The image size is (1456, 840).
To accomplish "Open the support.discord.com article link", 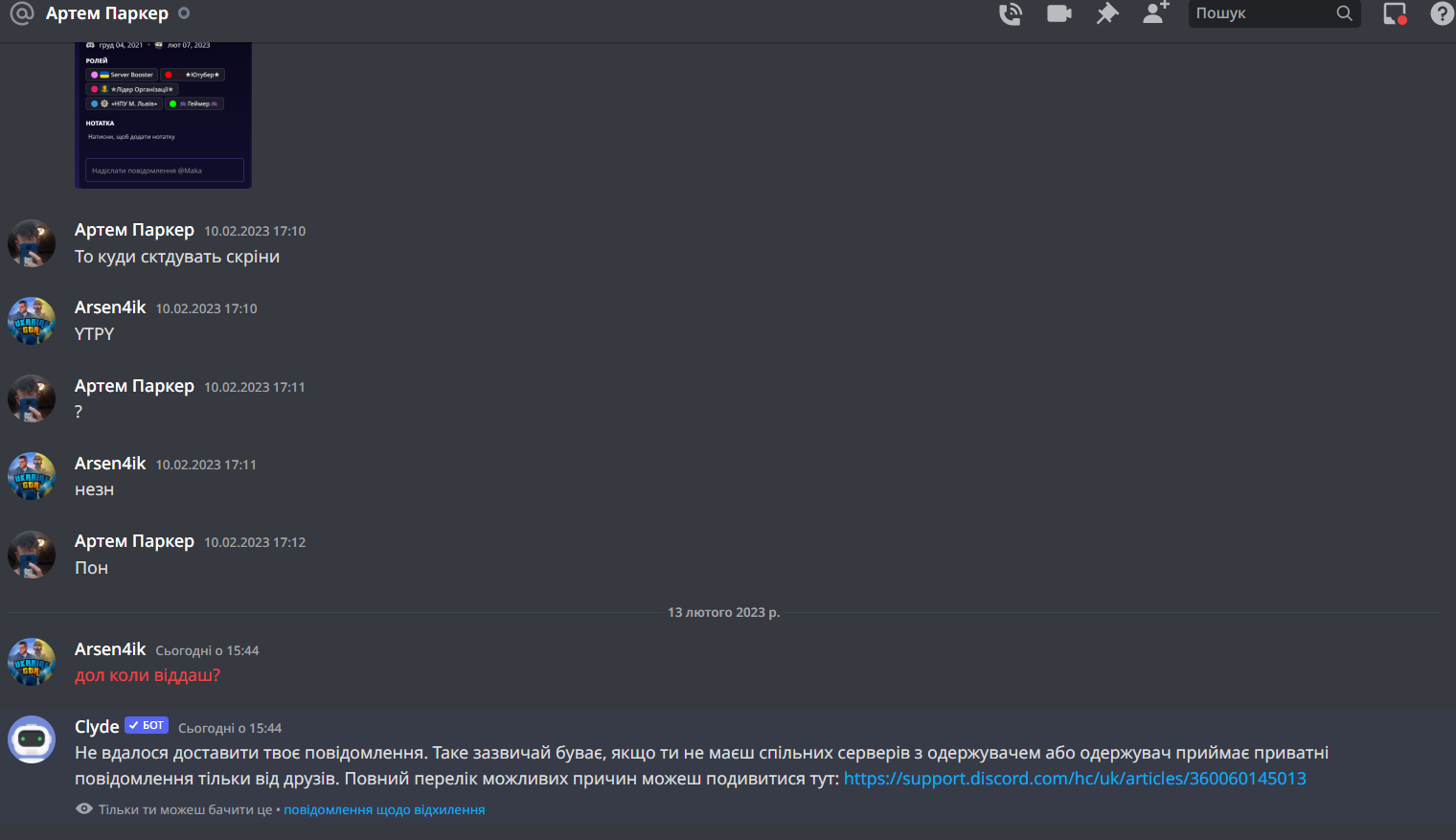I will coord(1075,779).
